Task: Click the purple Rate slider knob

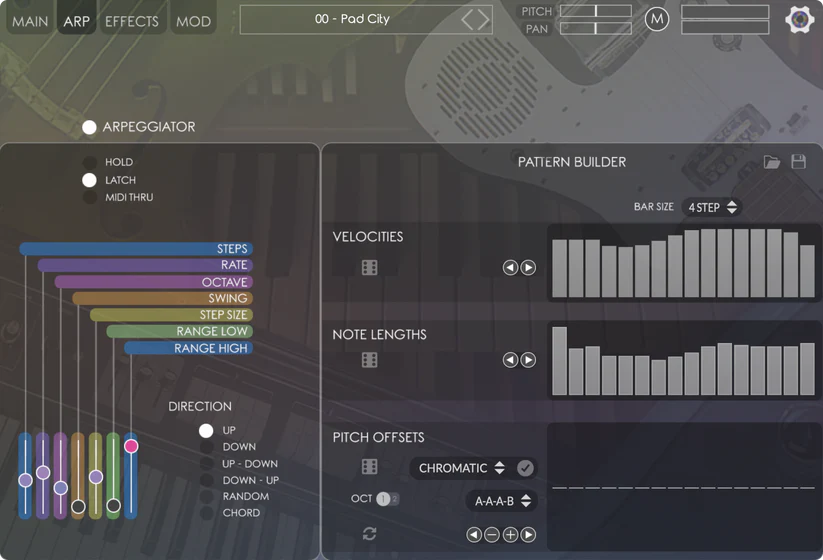Action: 43,472
